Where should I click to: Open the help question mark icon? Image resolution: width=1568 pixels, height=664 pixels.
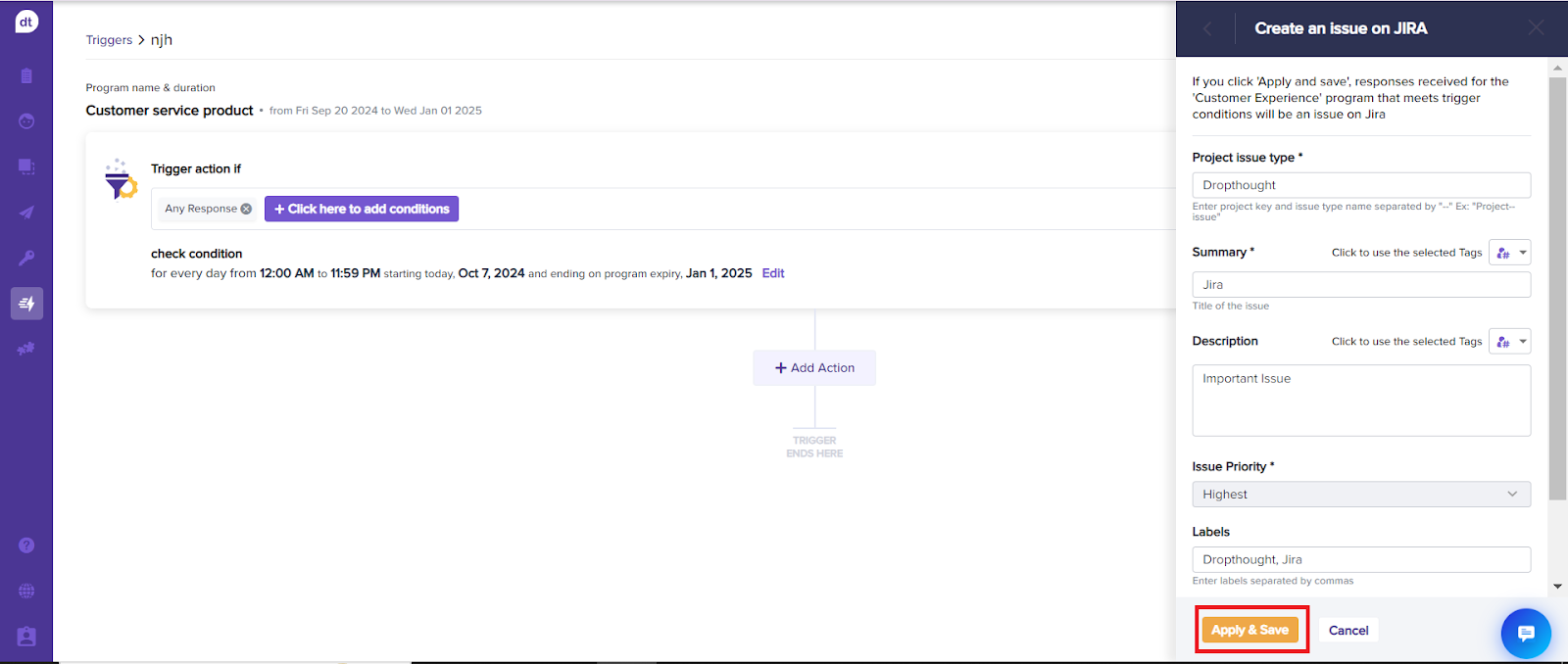[26, 545]
